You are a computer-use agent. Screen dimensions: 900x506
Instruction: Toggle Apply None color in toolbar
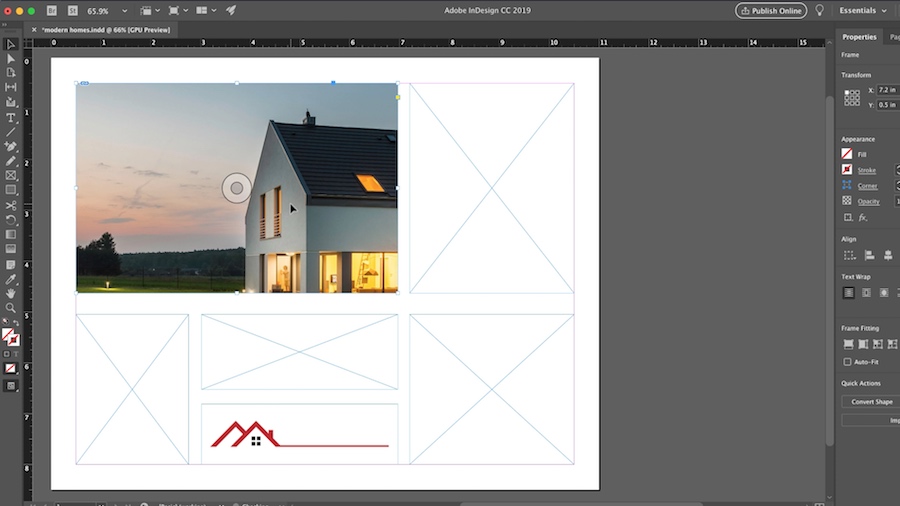click(x=10, y=368)
